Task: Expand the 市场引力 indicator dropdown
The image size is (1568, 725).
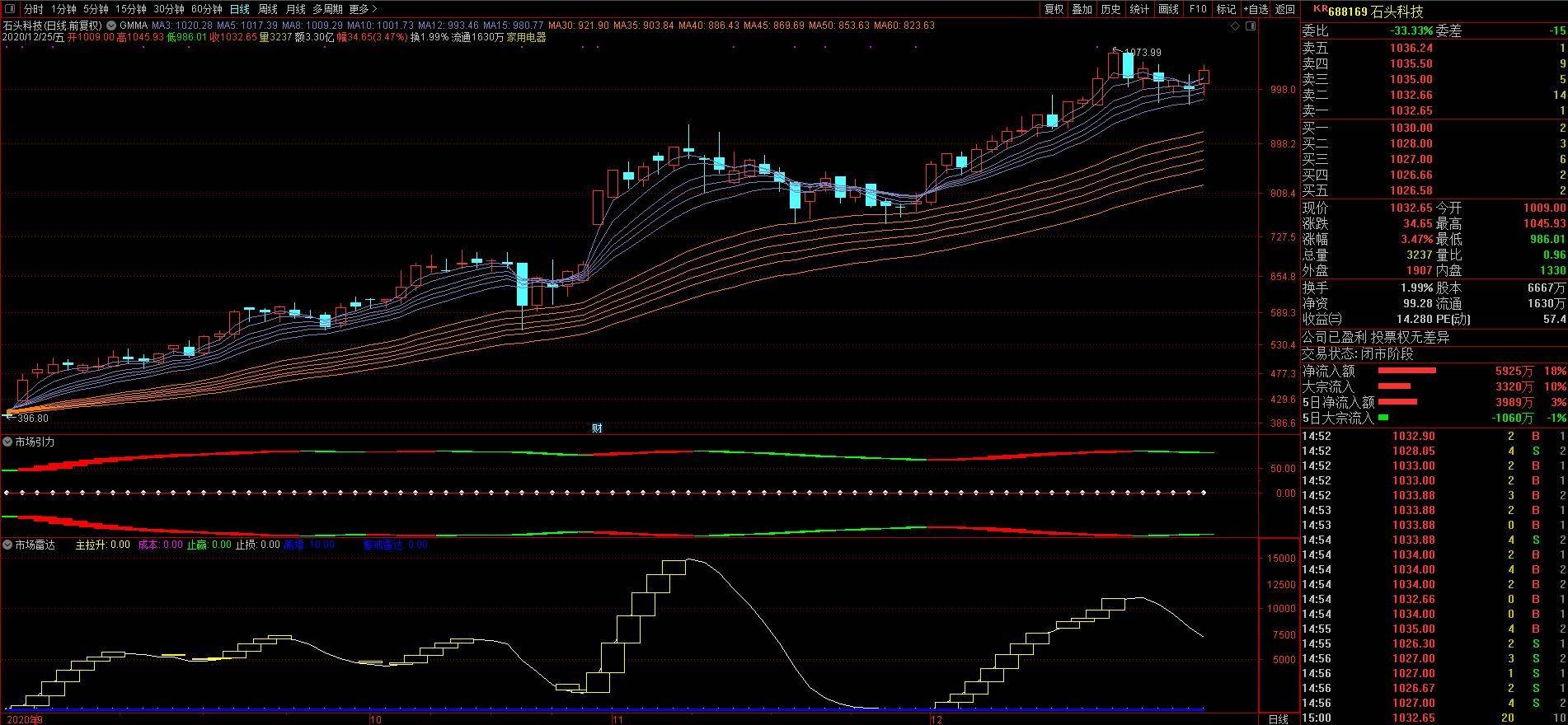Action: (7, 442)
